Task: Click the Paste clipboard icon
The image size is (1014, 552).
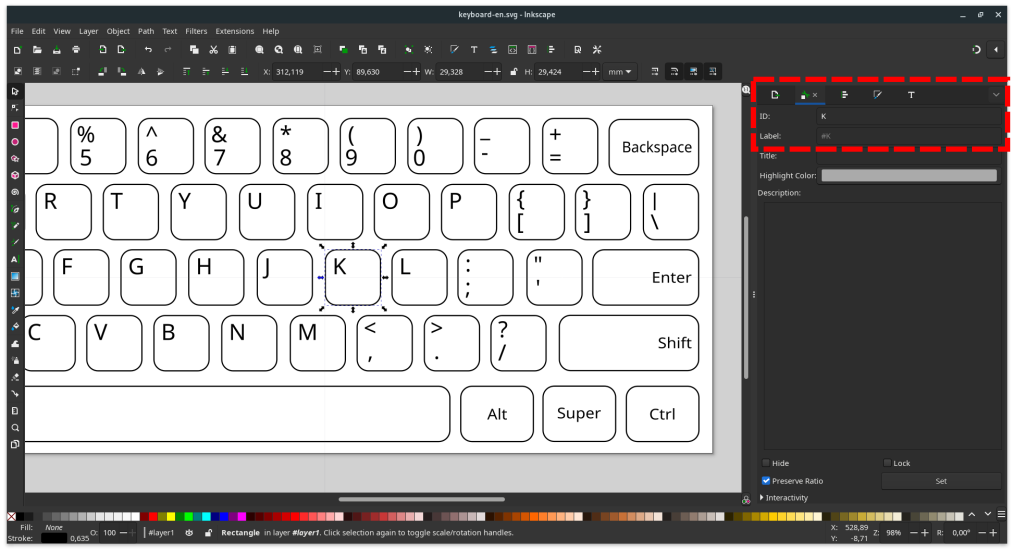Action: click(x=232, y=50)
